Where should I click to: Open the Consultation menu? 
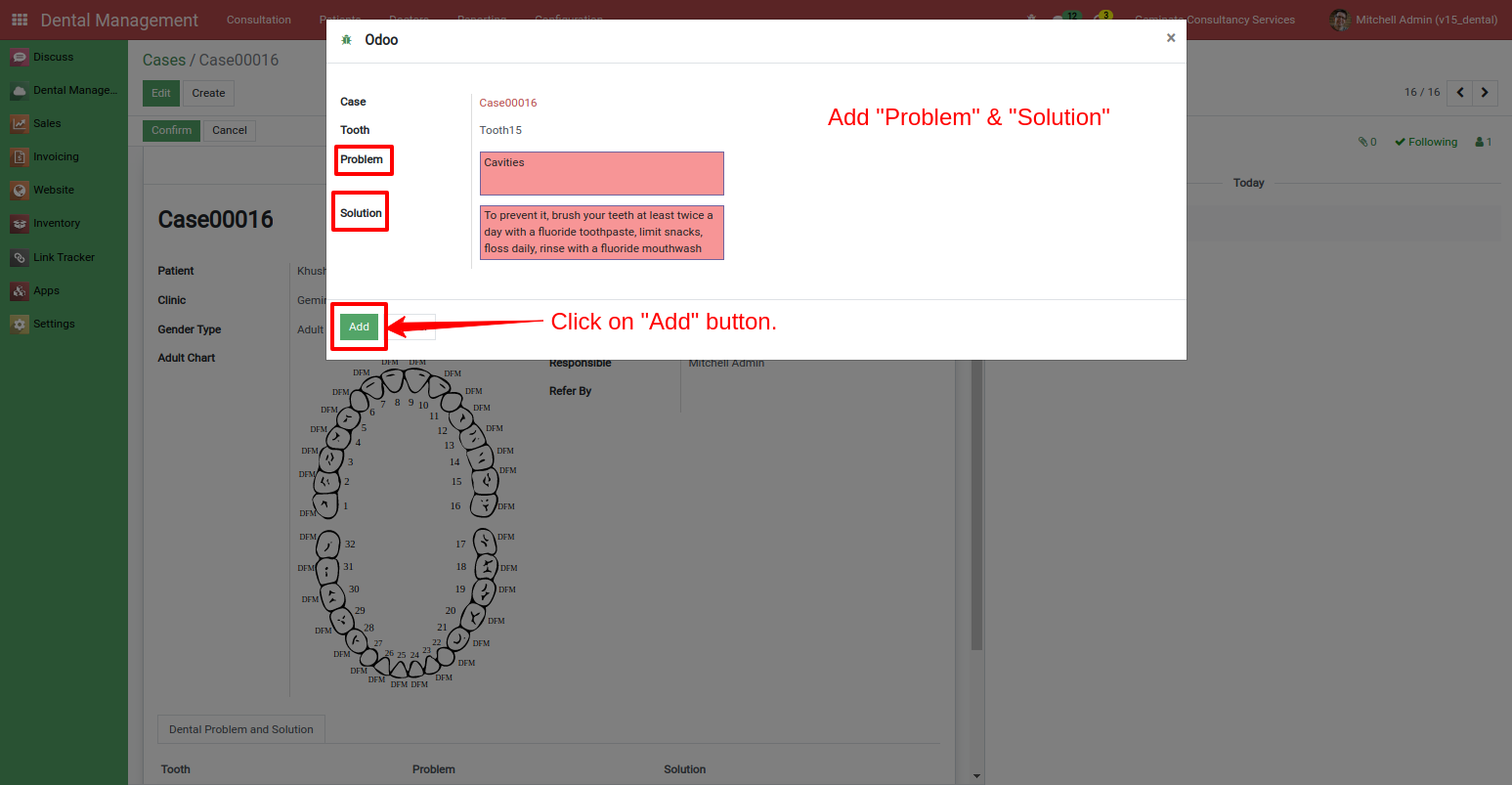pos(259,20)
